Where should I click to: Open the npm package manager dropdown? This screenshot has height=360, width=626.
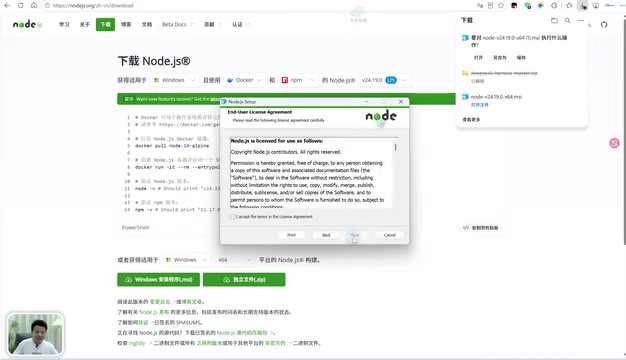pyautogui.click(x=297, y=80)
